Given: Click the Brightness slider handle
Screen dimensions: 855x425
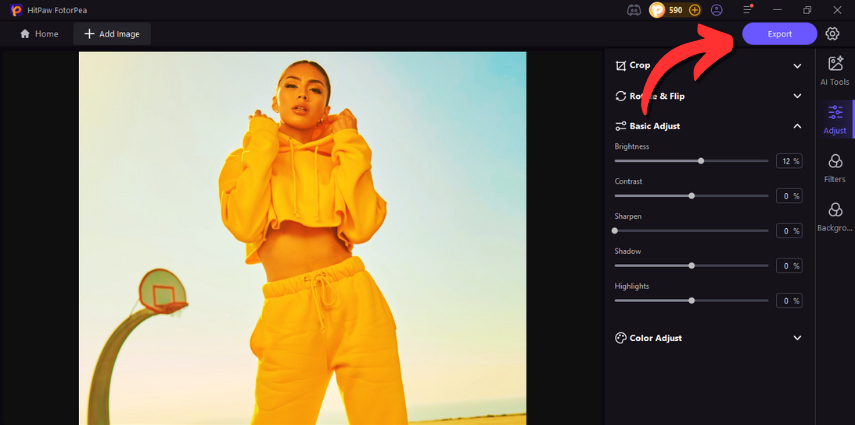Looking at the screenshot, I should click(x=701, y=161).
